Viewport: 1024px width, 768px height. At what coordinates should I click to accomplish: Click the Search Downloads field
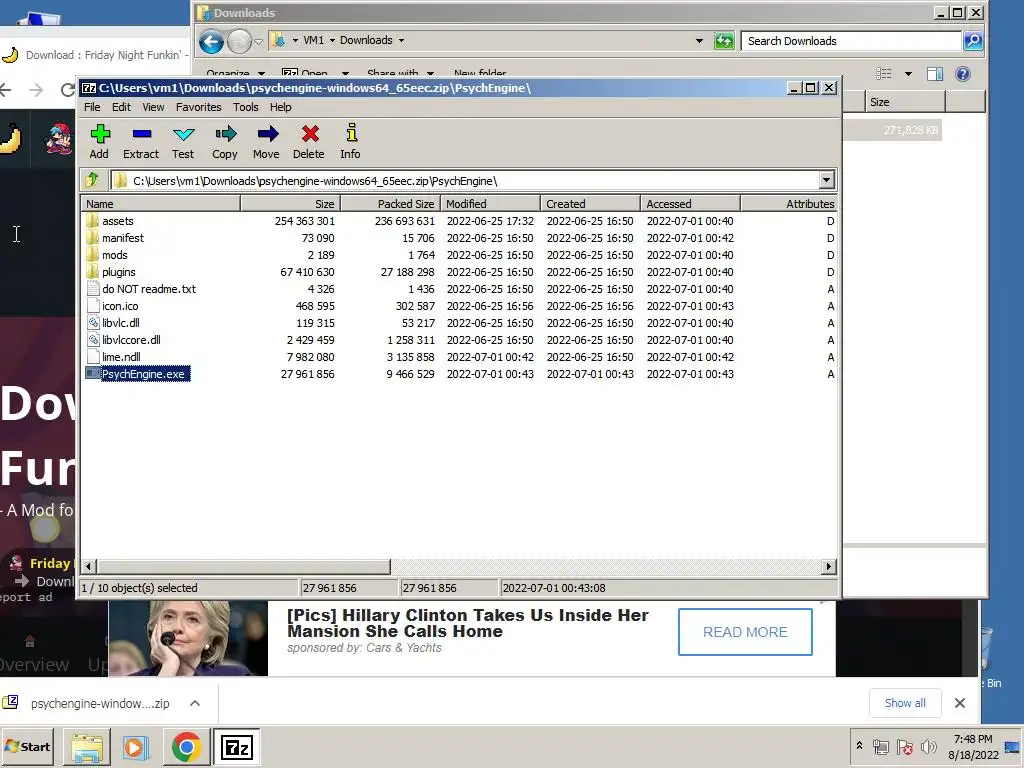pos(851,40)
